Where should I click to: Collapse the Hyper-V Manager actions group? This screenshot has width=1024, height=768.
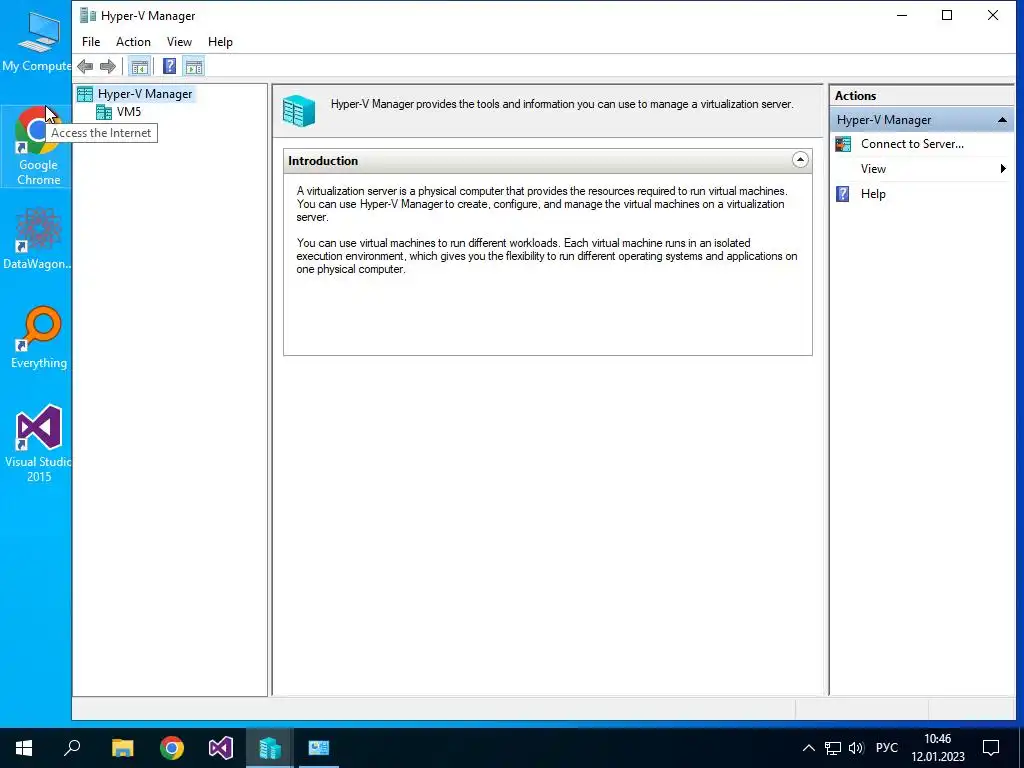[1002, 120]
